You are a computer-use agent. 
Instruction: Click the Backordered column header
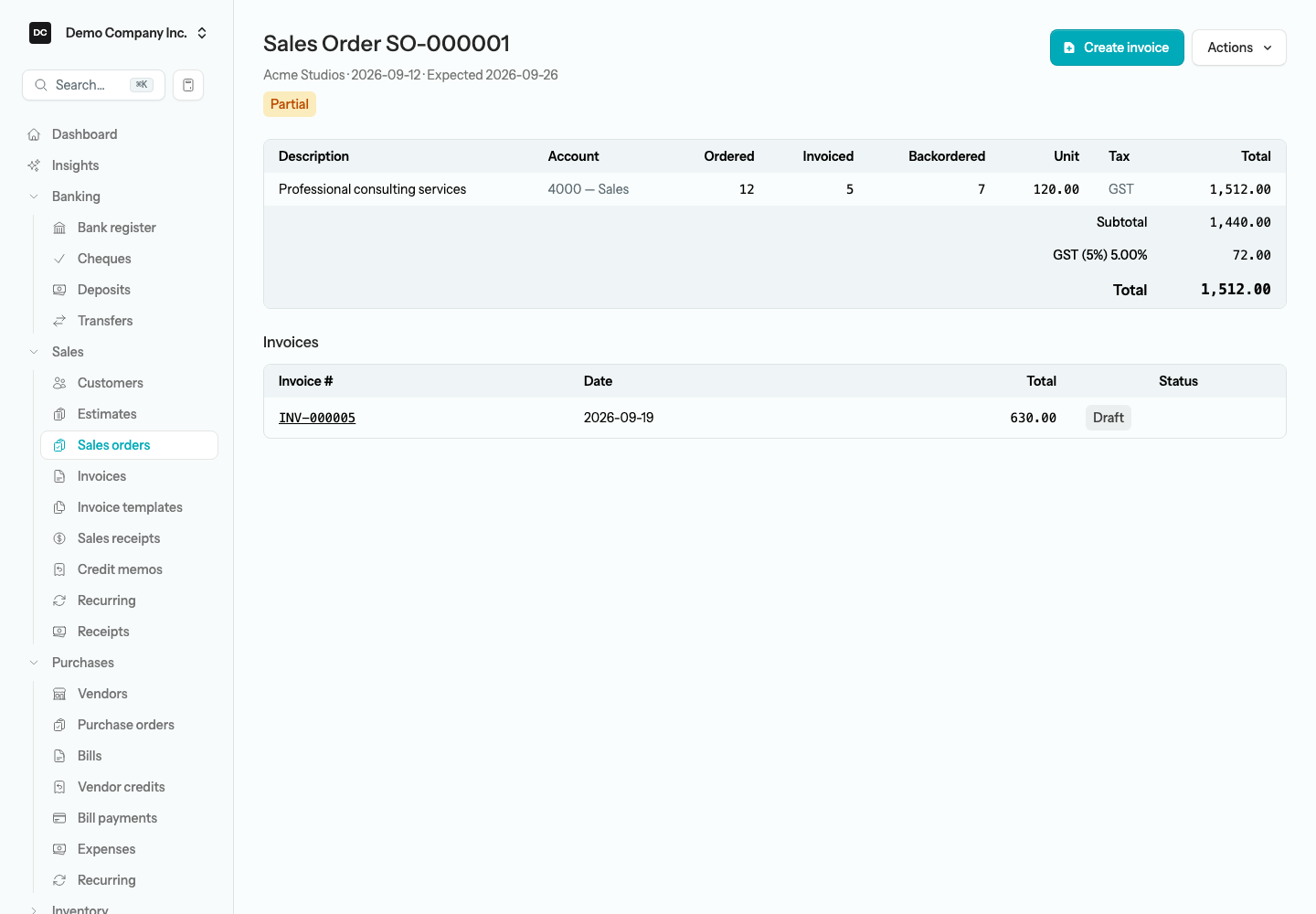(x=947, y=156)
